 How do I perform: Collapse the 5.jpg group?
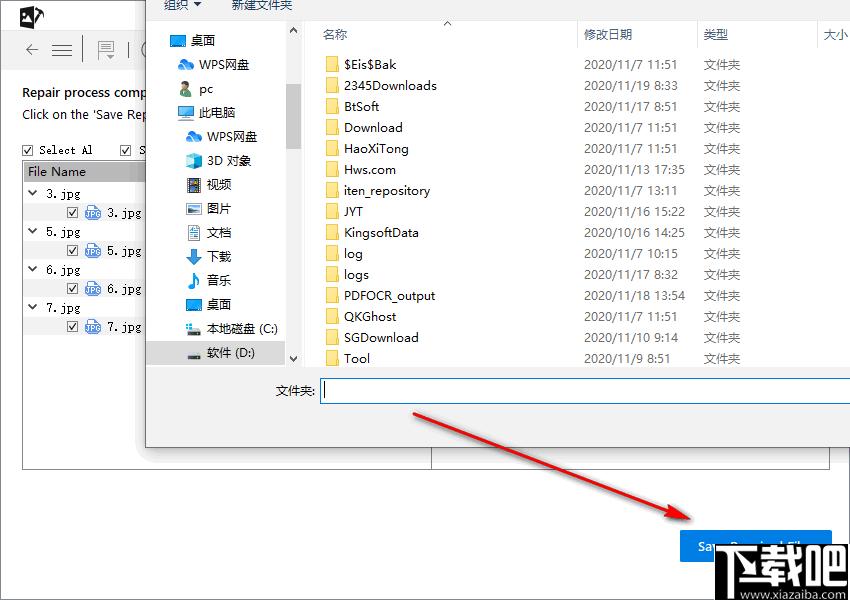[x=33, y=231]
